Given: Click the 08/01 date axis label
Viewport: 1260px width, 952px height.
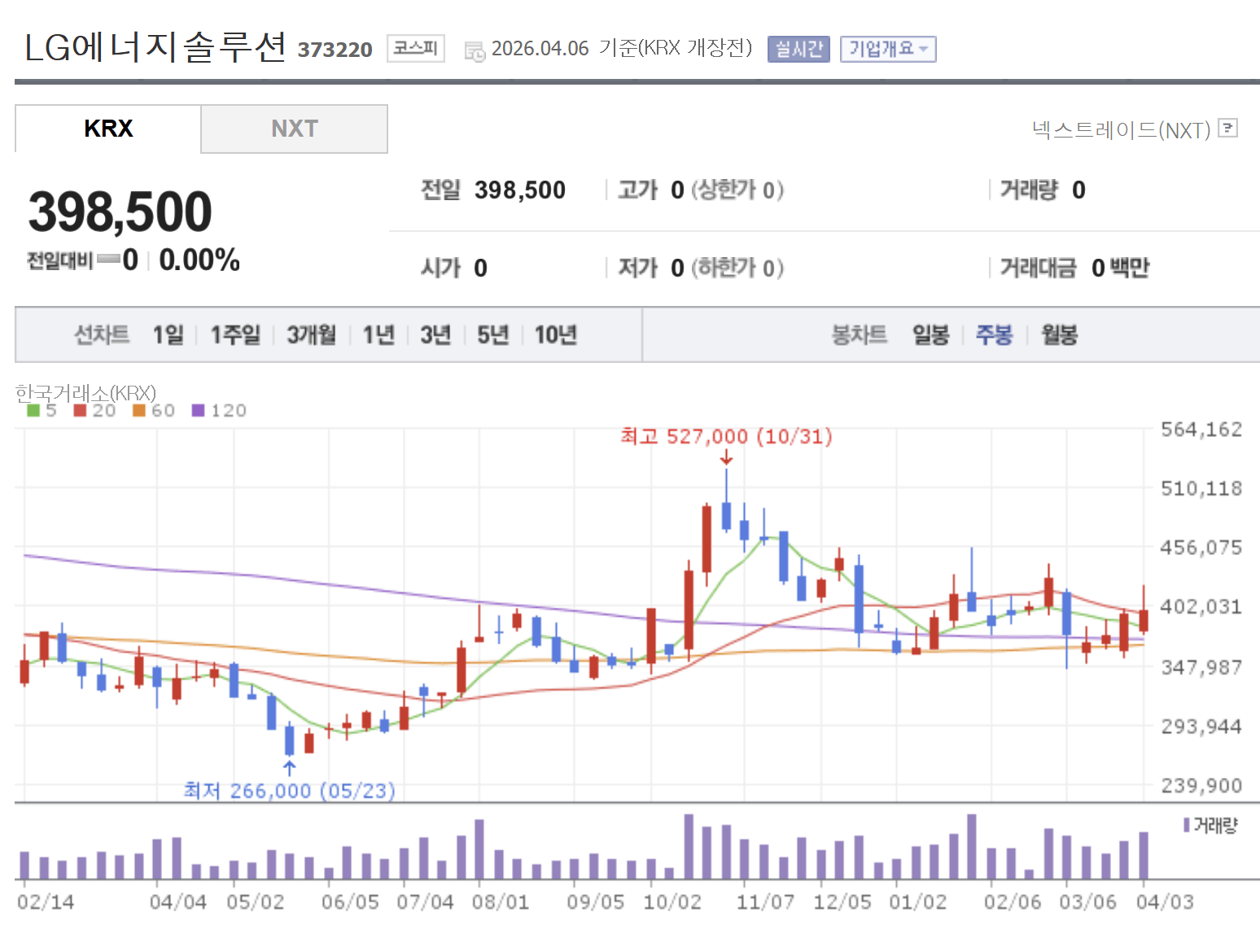Looking at the screenshot, I should 501,902.
